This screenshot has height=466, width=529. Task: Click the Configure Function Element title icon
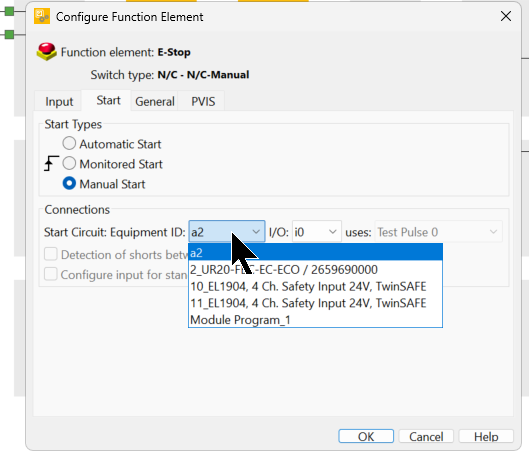coord(42,17)
